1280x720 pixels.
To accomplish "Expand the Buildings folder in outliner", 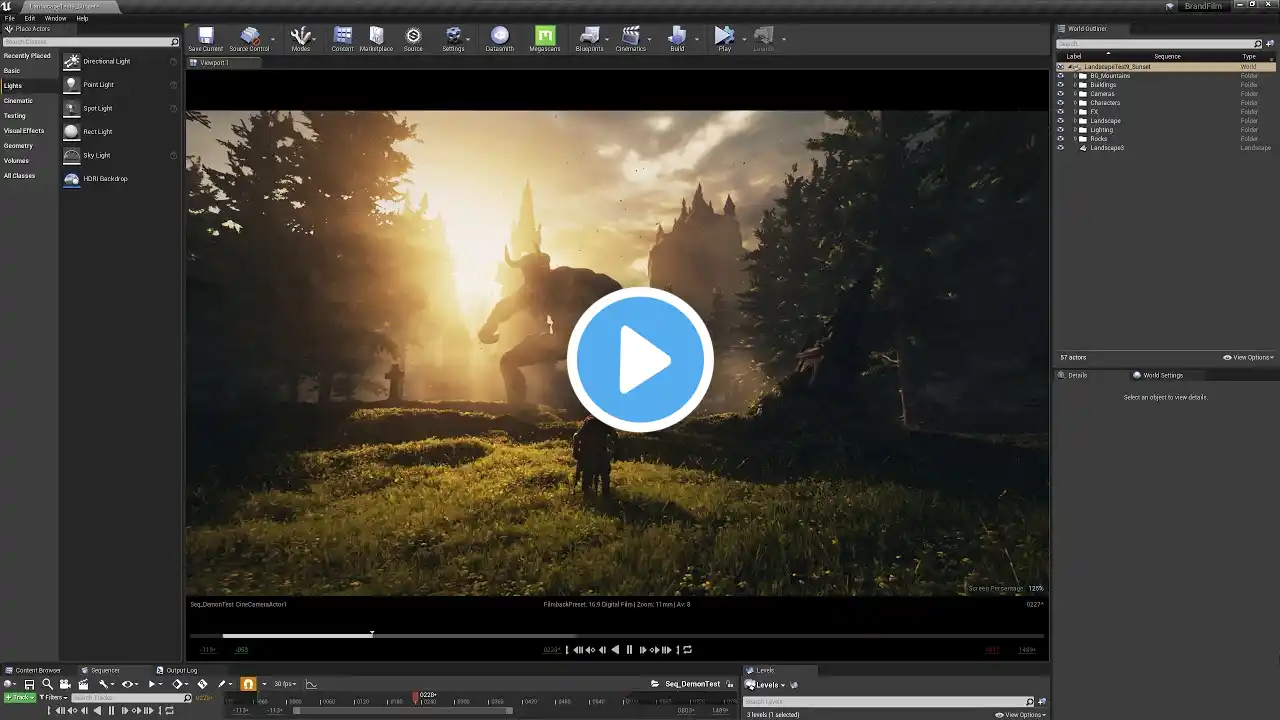I will coord(1075,85).
